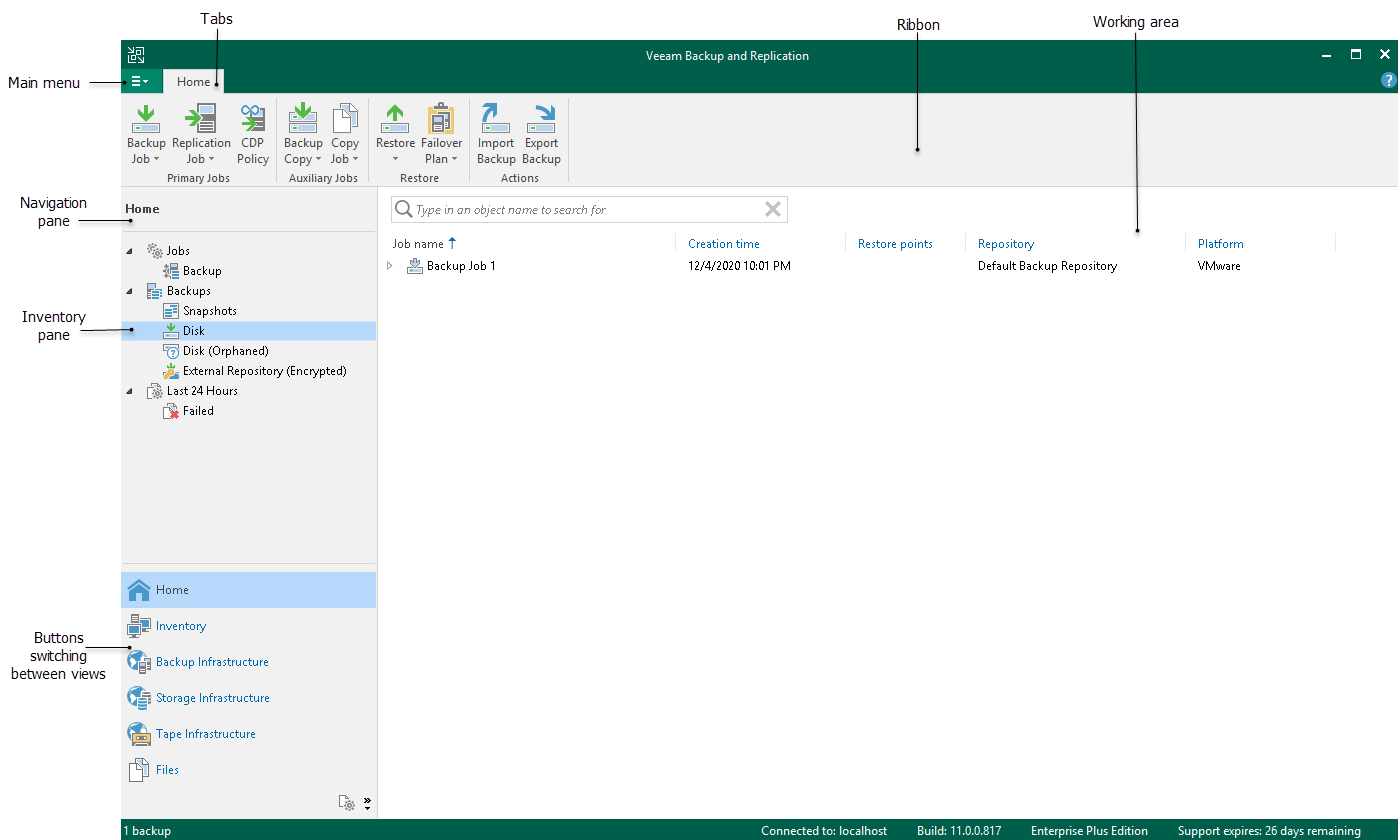The image size is (1398, 840).
Task: Open the Tape Infrastructure view
Action: click(204, 733)
